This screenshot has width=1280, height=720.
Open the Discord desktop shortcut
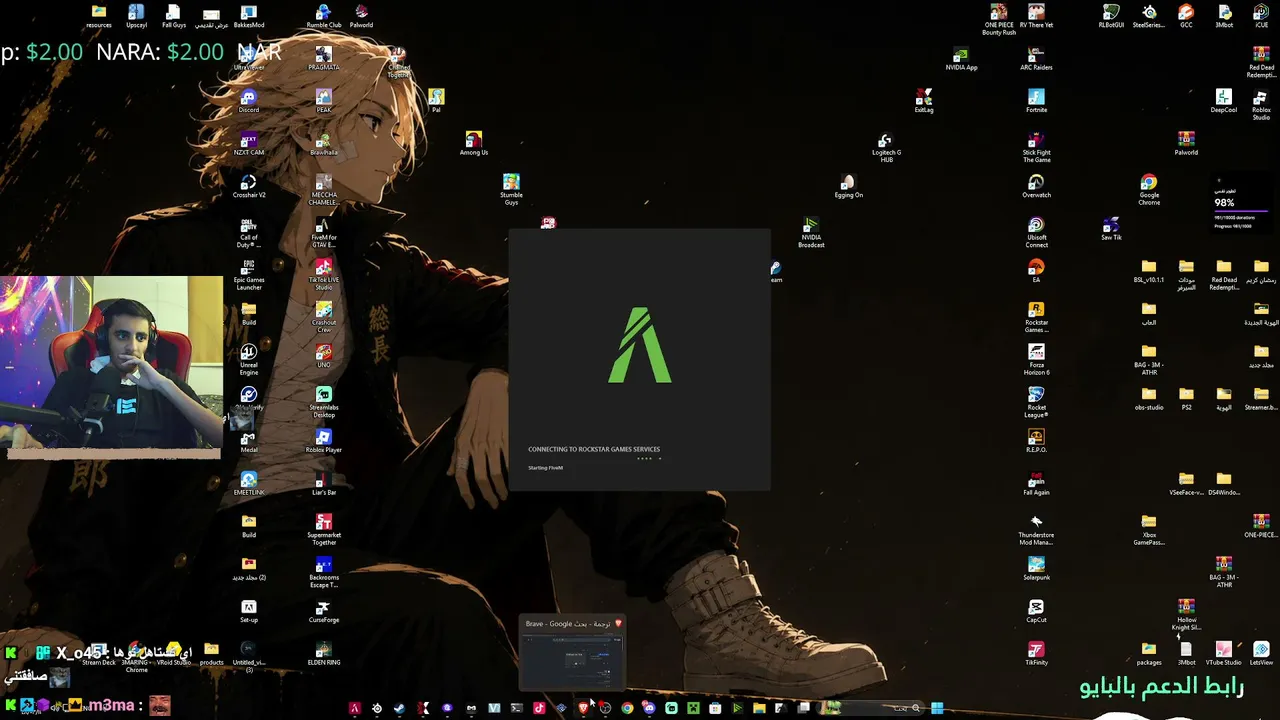click(249, 101)
